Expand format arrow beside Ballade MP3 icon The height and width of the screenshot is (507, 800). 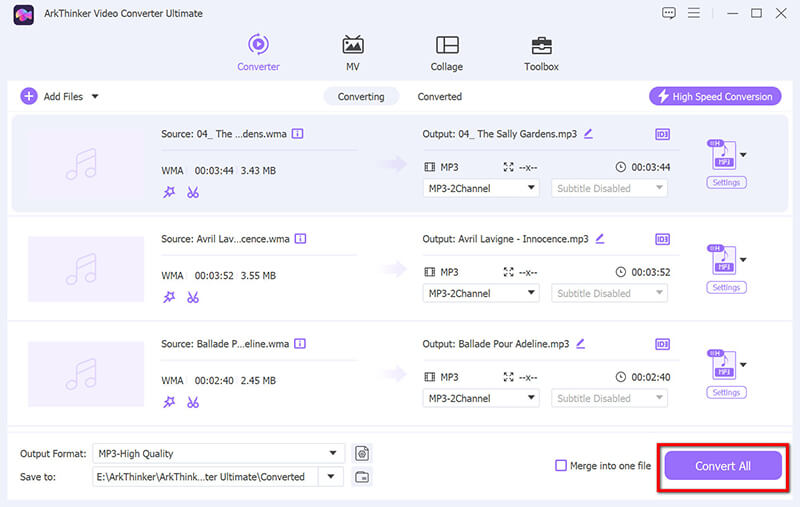click(743, 365)
